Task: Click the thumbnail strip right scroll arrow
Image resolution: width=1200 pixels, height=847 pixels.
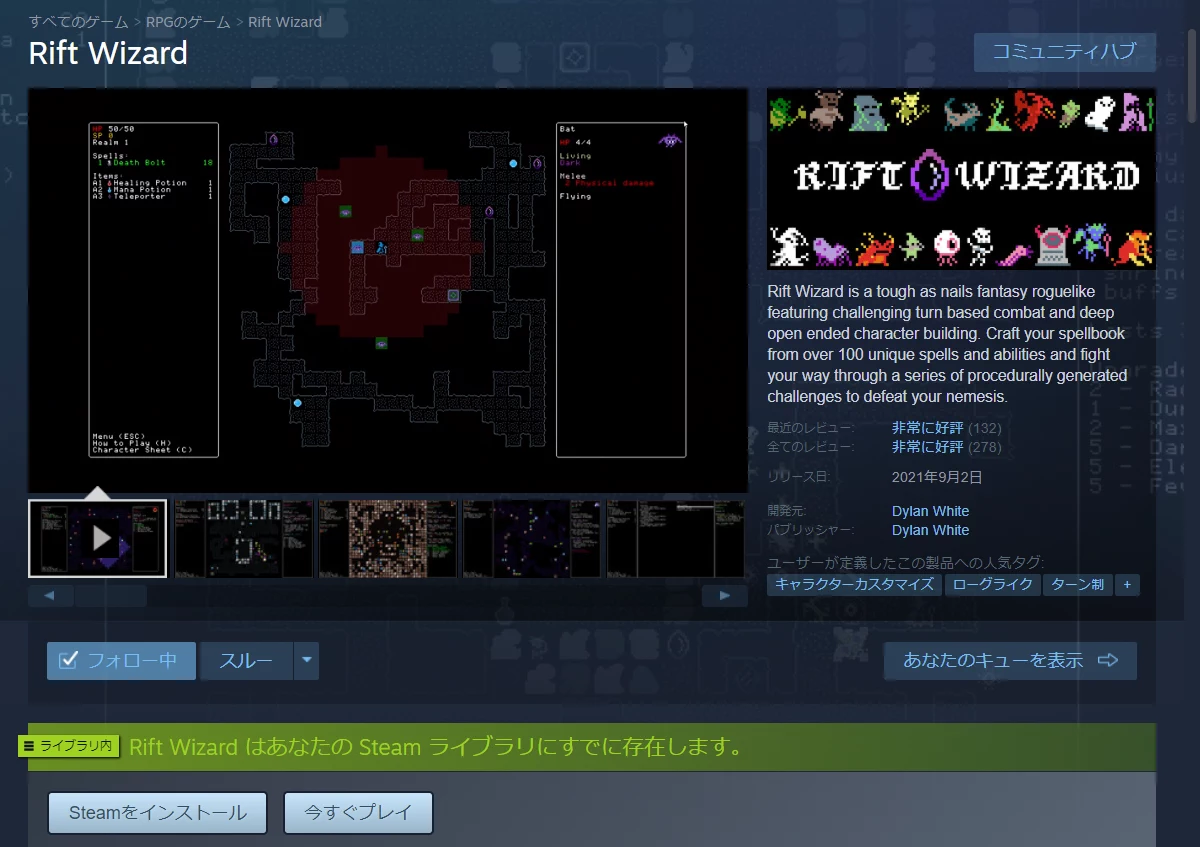Action: click(x=725, y=596)
